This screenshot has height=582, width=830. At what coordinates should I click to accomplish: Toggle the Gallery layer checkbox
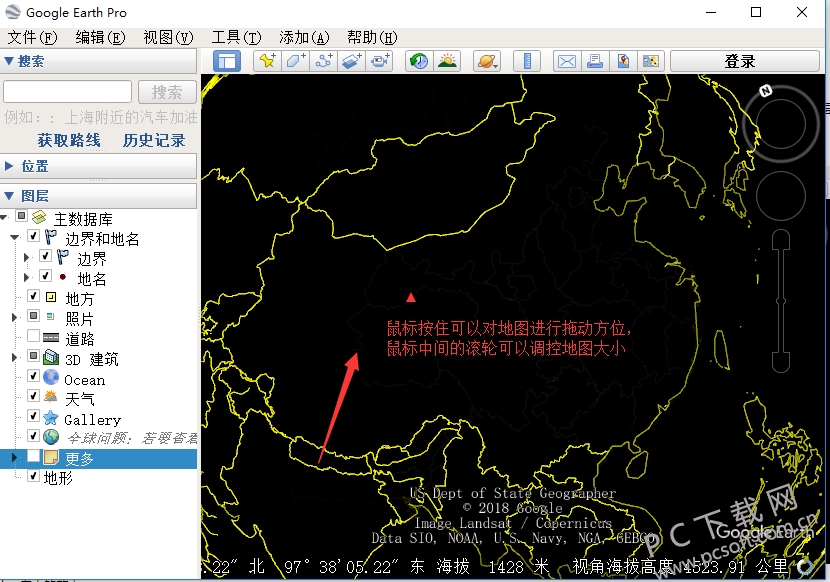(x=33, y=416)
